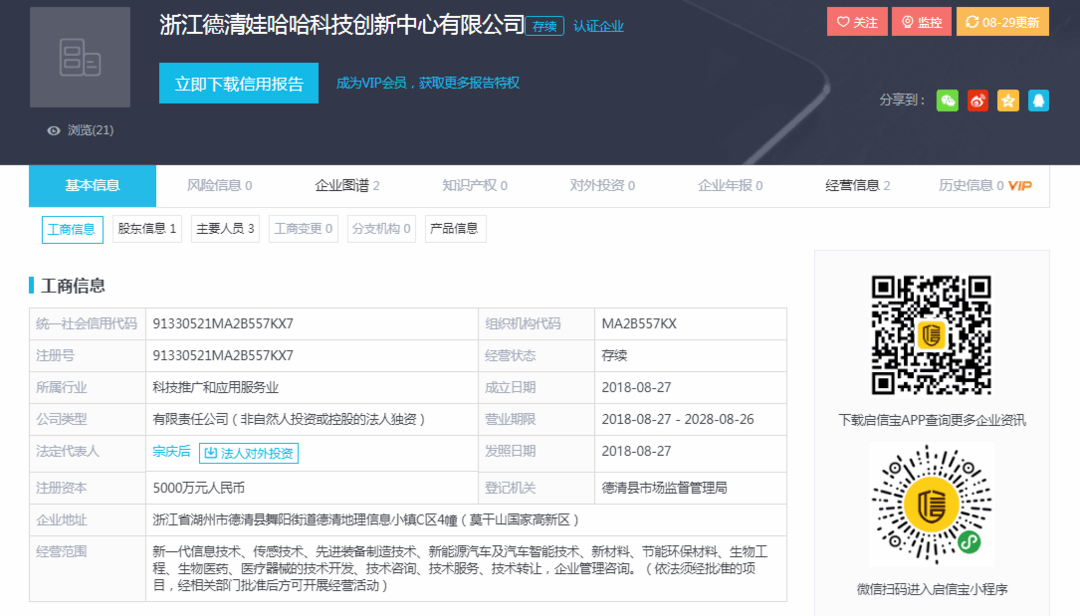1080x616 pixels.
Task: Open the 企业图谱 tab
Action: (347, 185)
